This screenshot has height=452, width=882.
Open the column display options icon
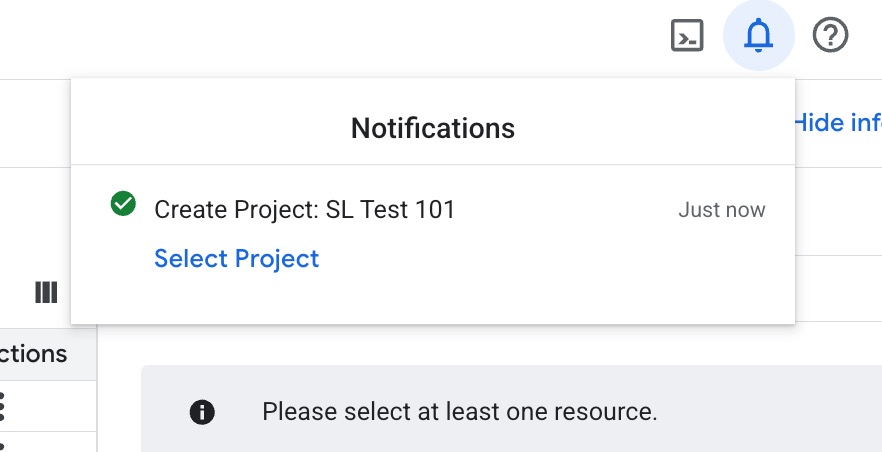tap(46, 292)
